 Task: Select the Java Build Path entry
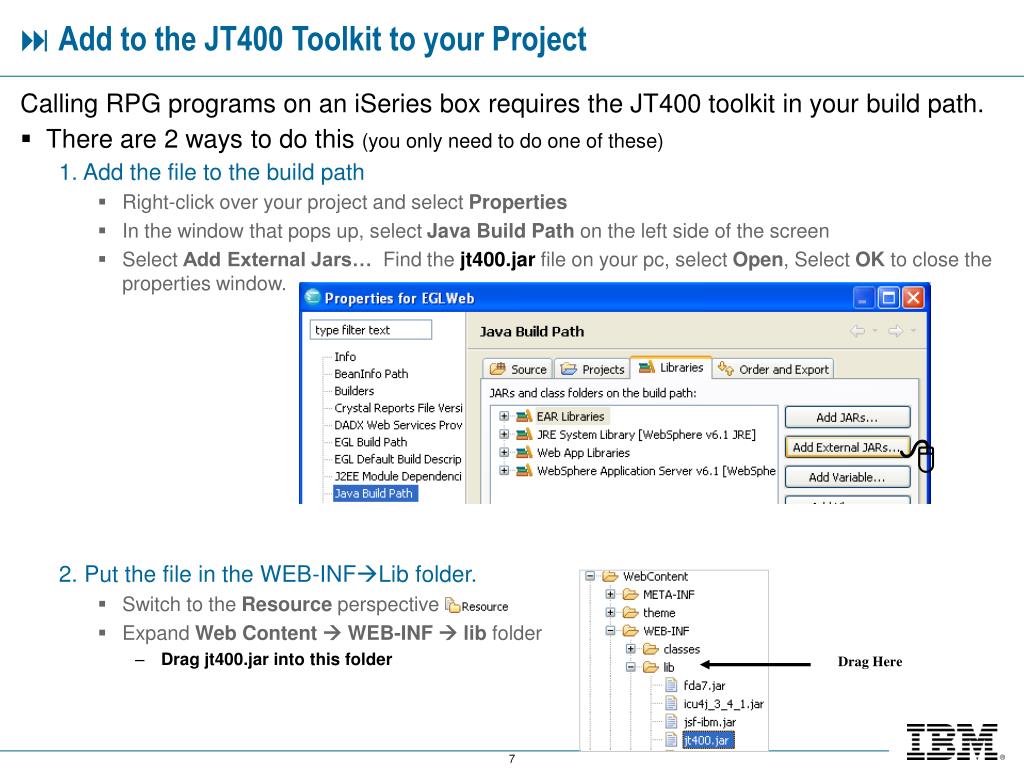374,493
